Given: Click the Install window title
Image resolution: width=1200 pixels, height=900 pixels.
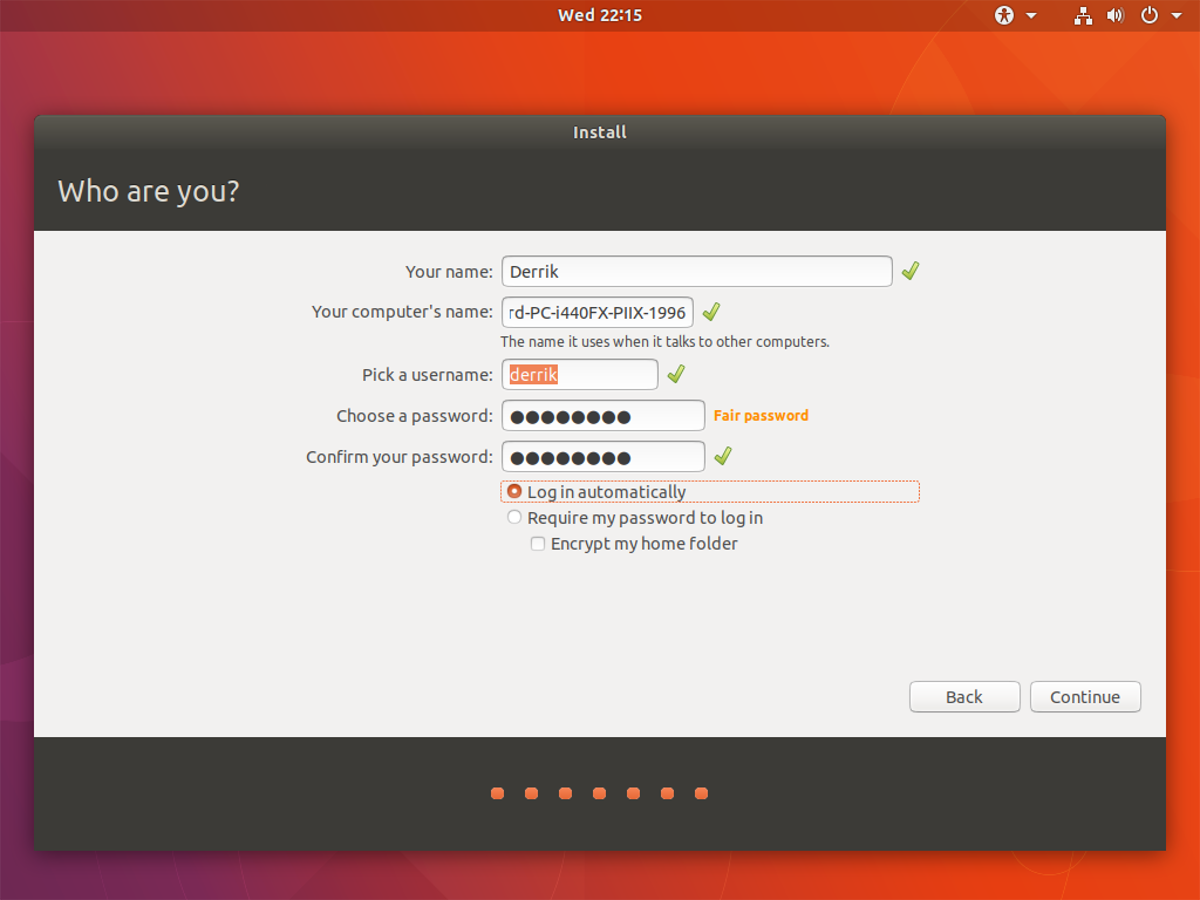Looking at the screenshot, I should pos(600,132).
